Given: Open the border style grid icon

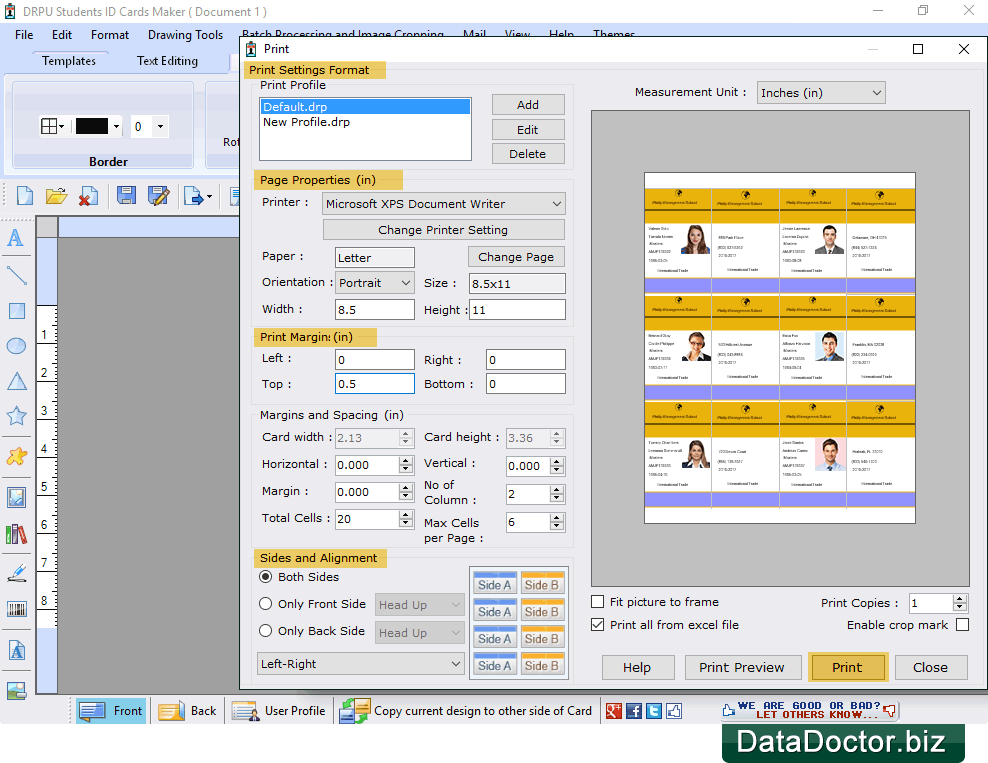Looking at the screenshot, I should pyautogui.click(x=49, y=127).
